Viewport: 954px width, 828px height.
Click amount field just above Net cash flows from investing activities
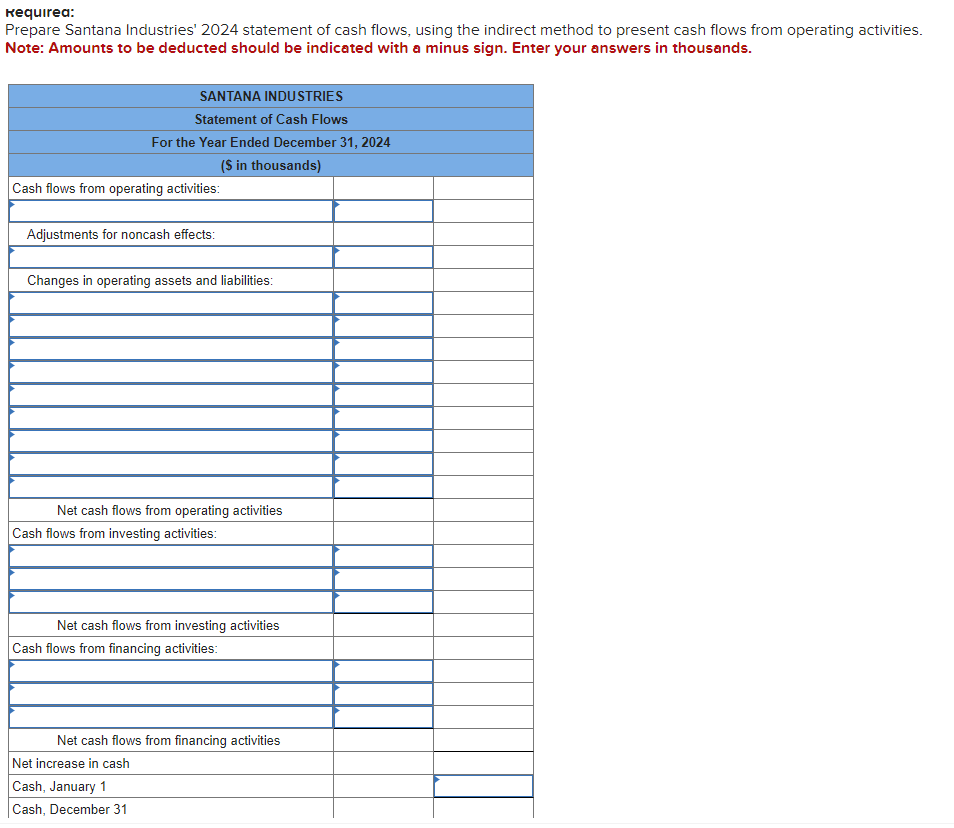pyautogui.click(x=383, y=602)
